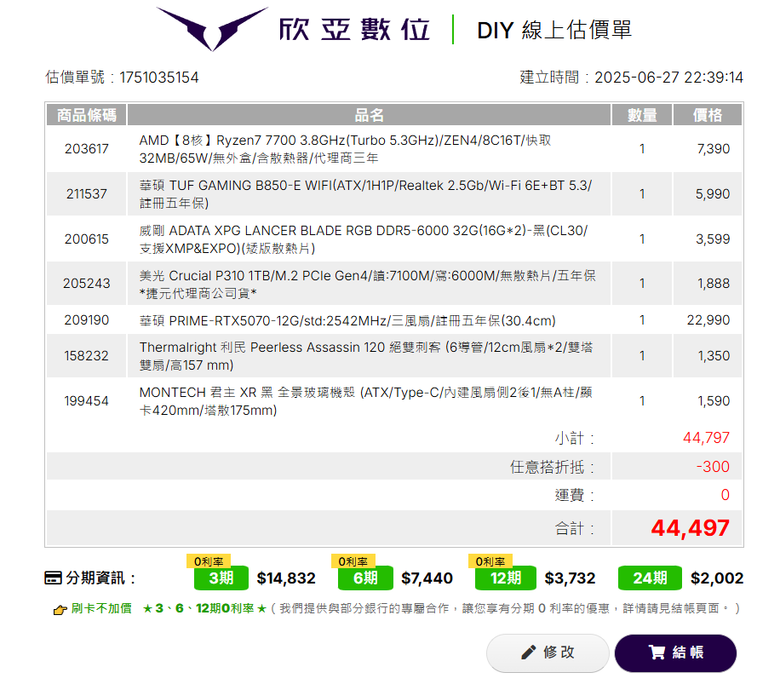Click the 運費 label
The image size is (780, 690).
click(575, 495)
